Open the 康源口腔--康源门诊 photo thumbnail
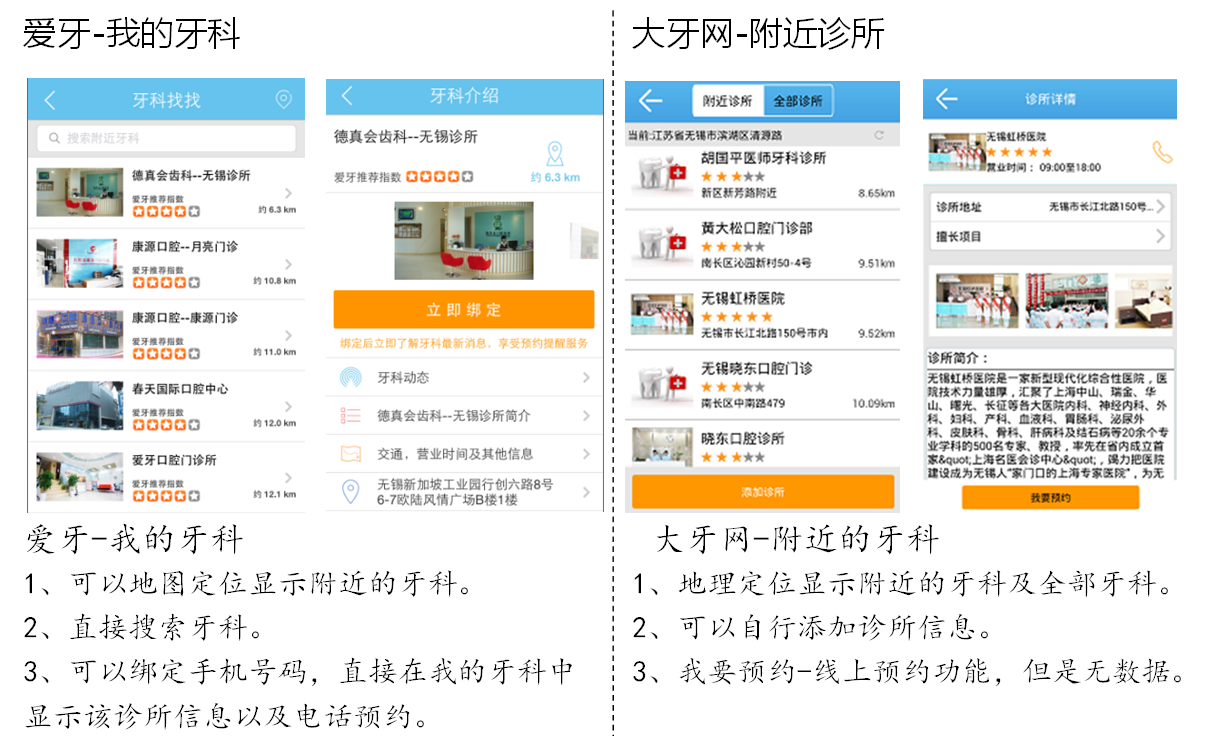Viewport: 1206px width, 736px height. click(79, 334)
